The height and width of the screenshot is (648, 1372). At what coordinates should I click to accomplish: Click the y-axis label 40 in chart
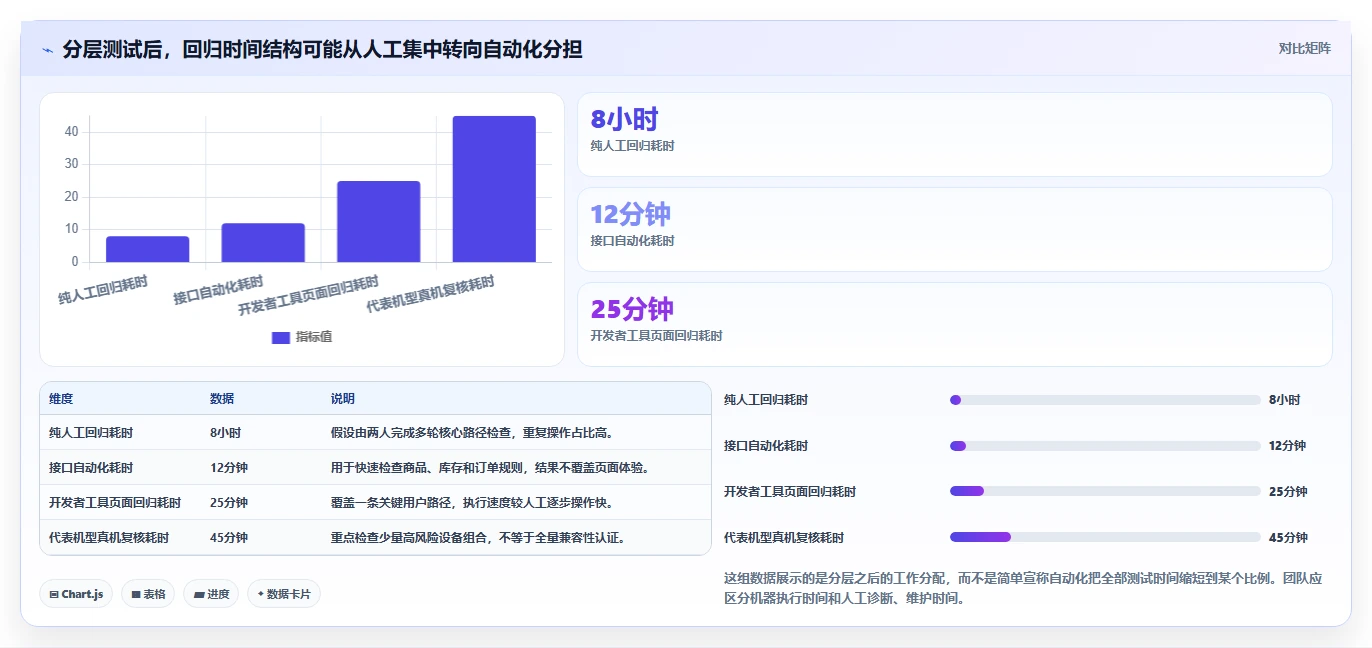pos(71,131)
